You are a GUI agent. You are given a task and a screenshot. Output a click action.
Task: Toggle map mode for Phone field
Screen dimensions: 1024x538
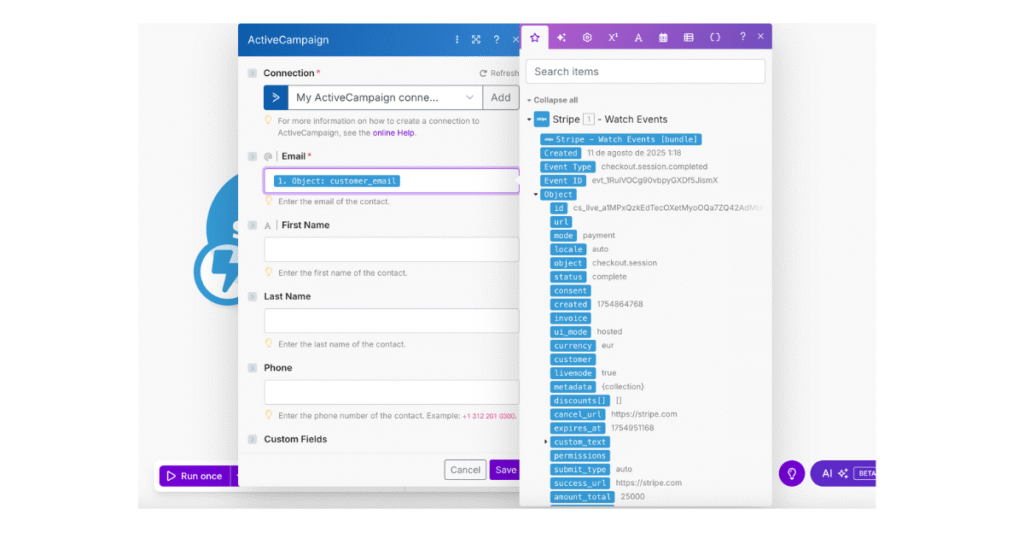(x=252, y=368)
